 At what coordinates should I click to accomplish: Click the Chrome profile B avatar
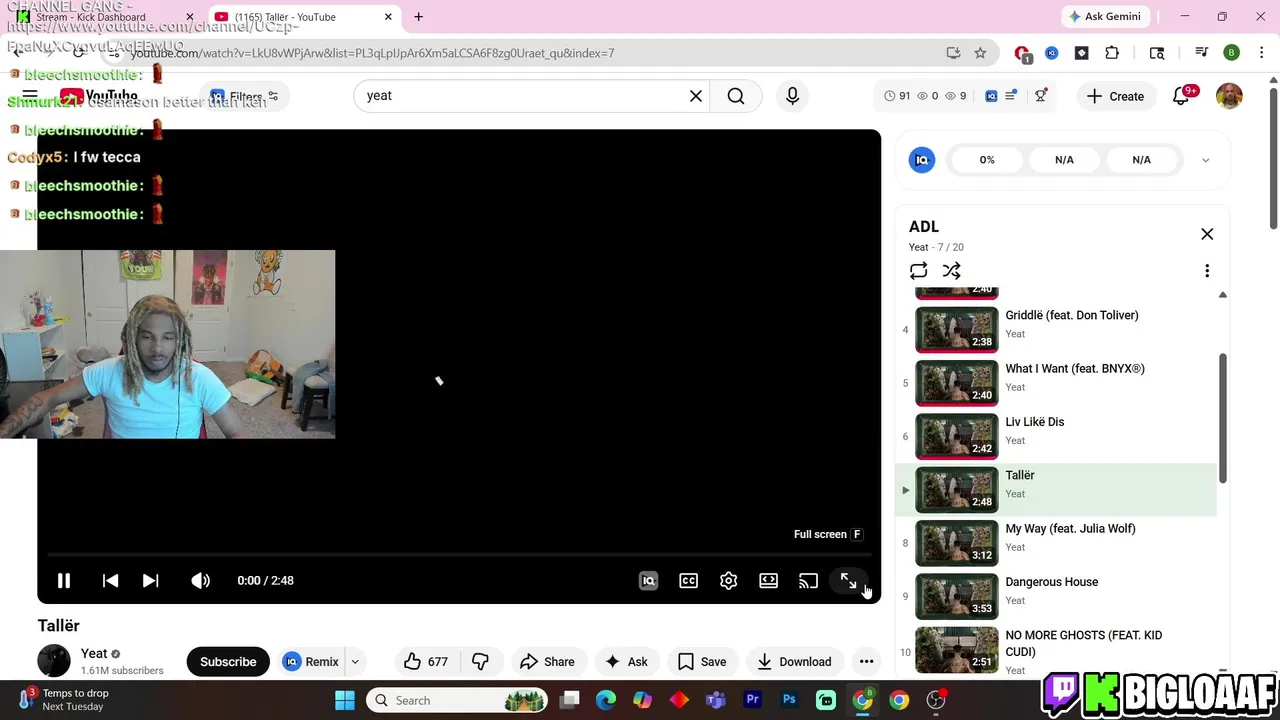[1232, 53]
